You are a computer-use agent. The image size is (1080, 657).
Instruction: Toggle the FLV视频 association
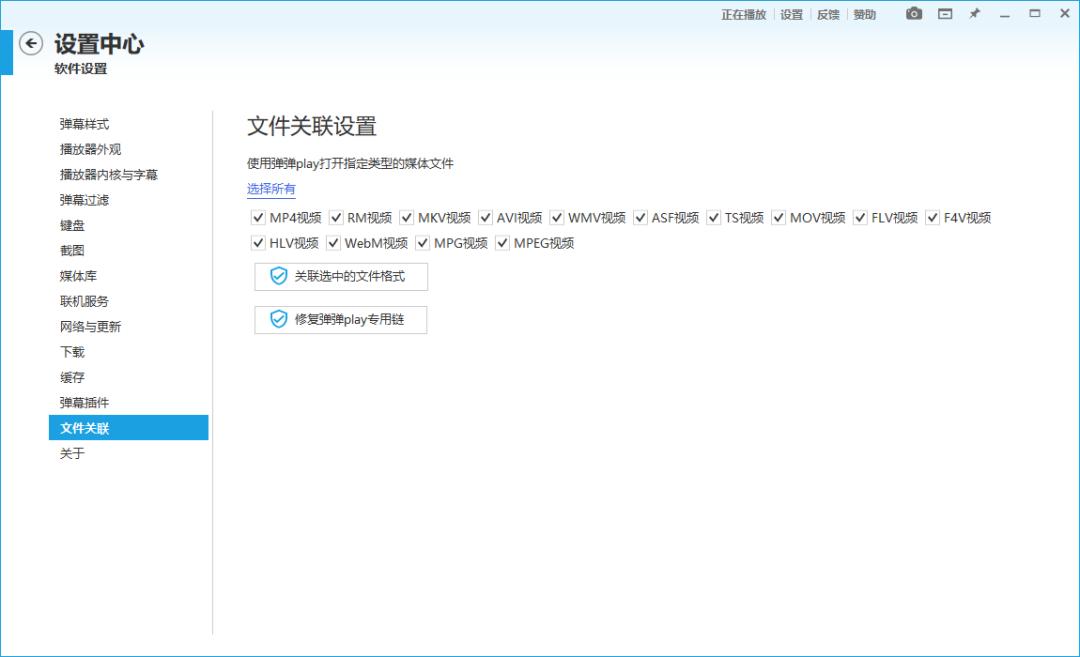pos(859,216)
